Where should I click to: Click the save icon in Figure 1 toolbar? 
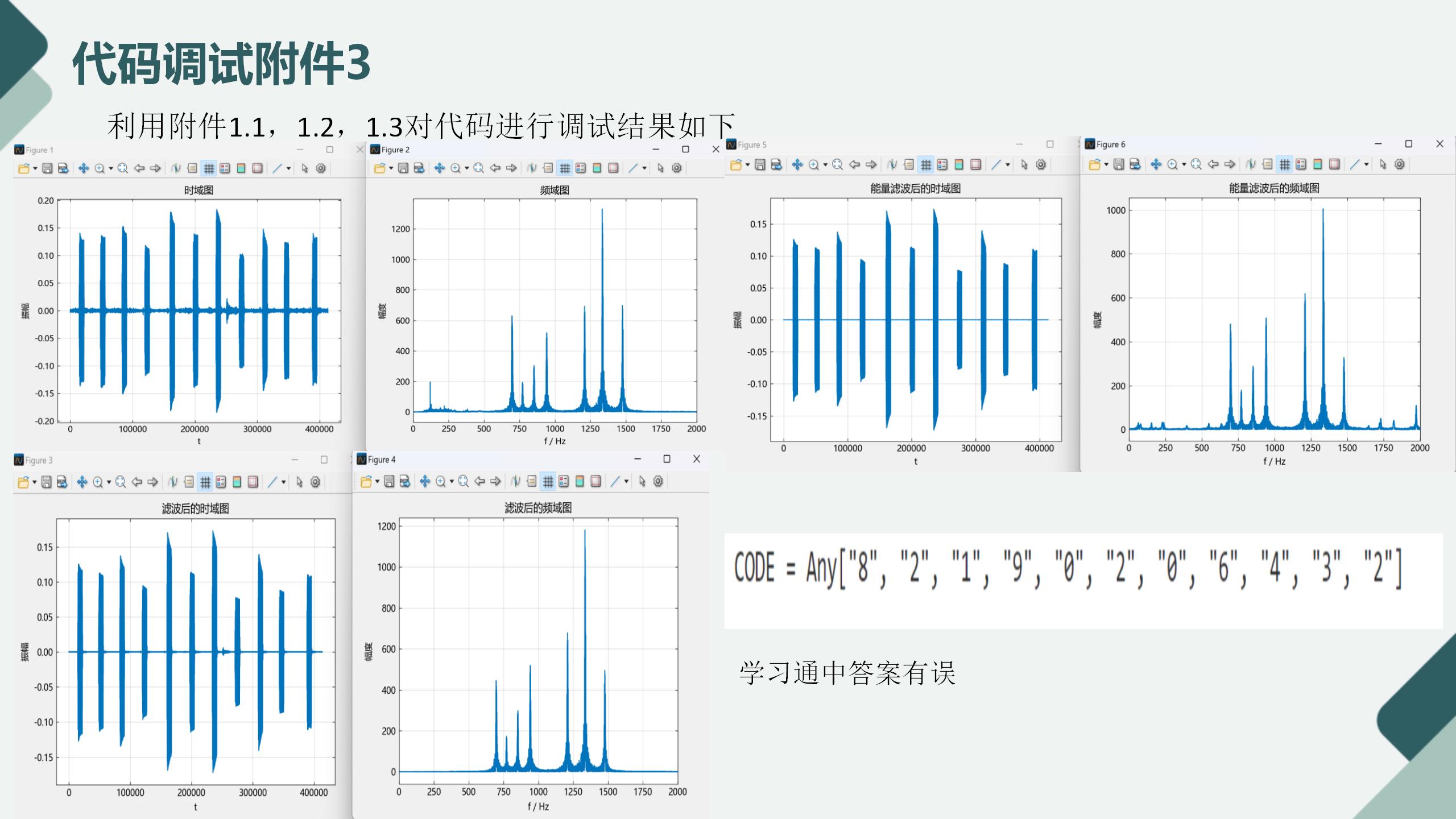click(x=47, y=168)
